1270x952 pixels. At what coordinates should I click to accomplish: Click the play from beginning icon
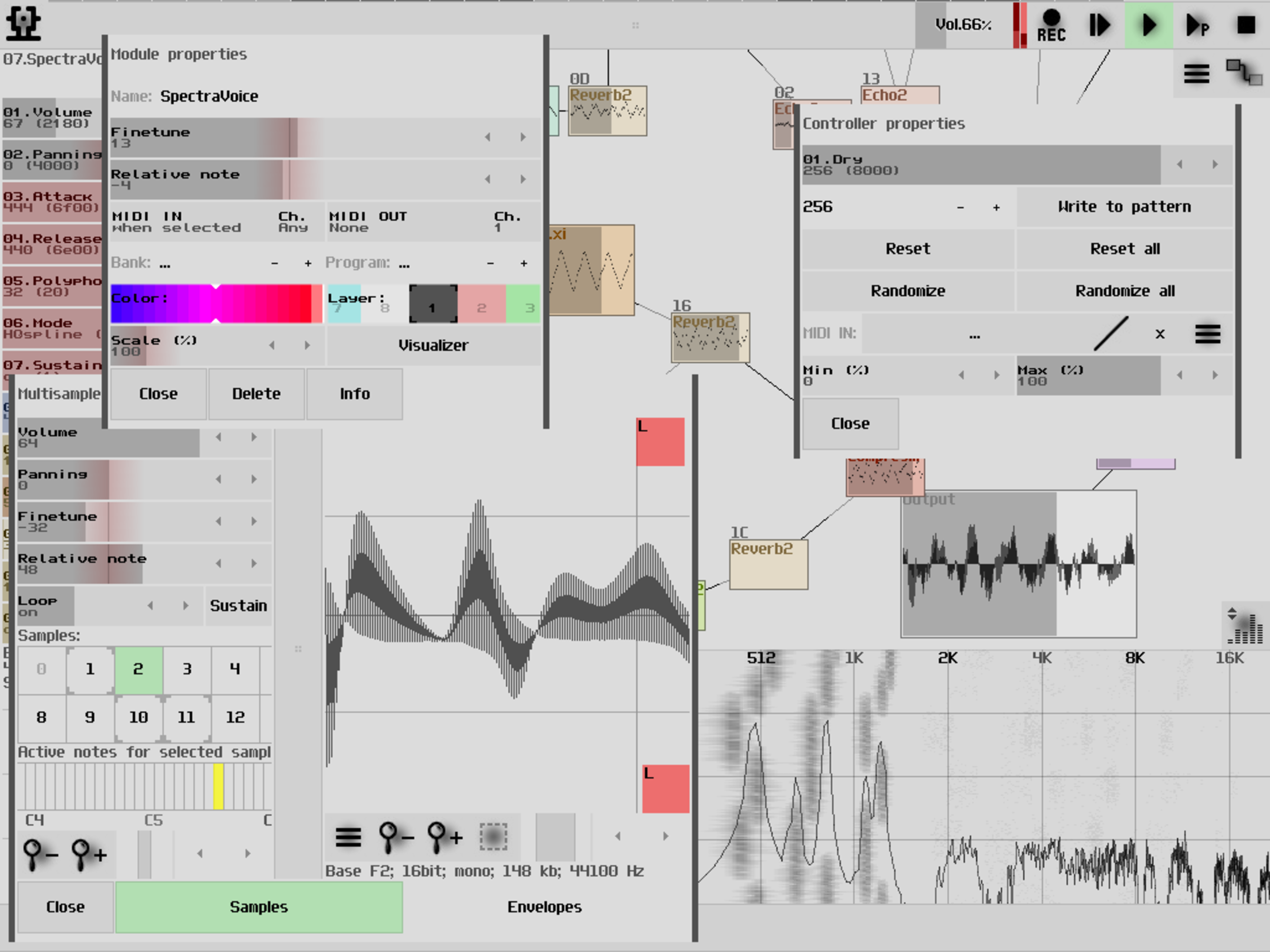point(1099,25)
